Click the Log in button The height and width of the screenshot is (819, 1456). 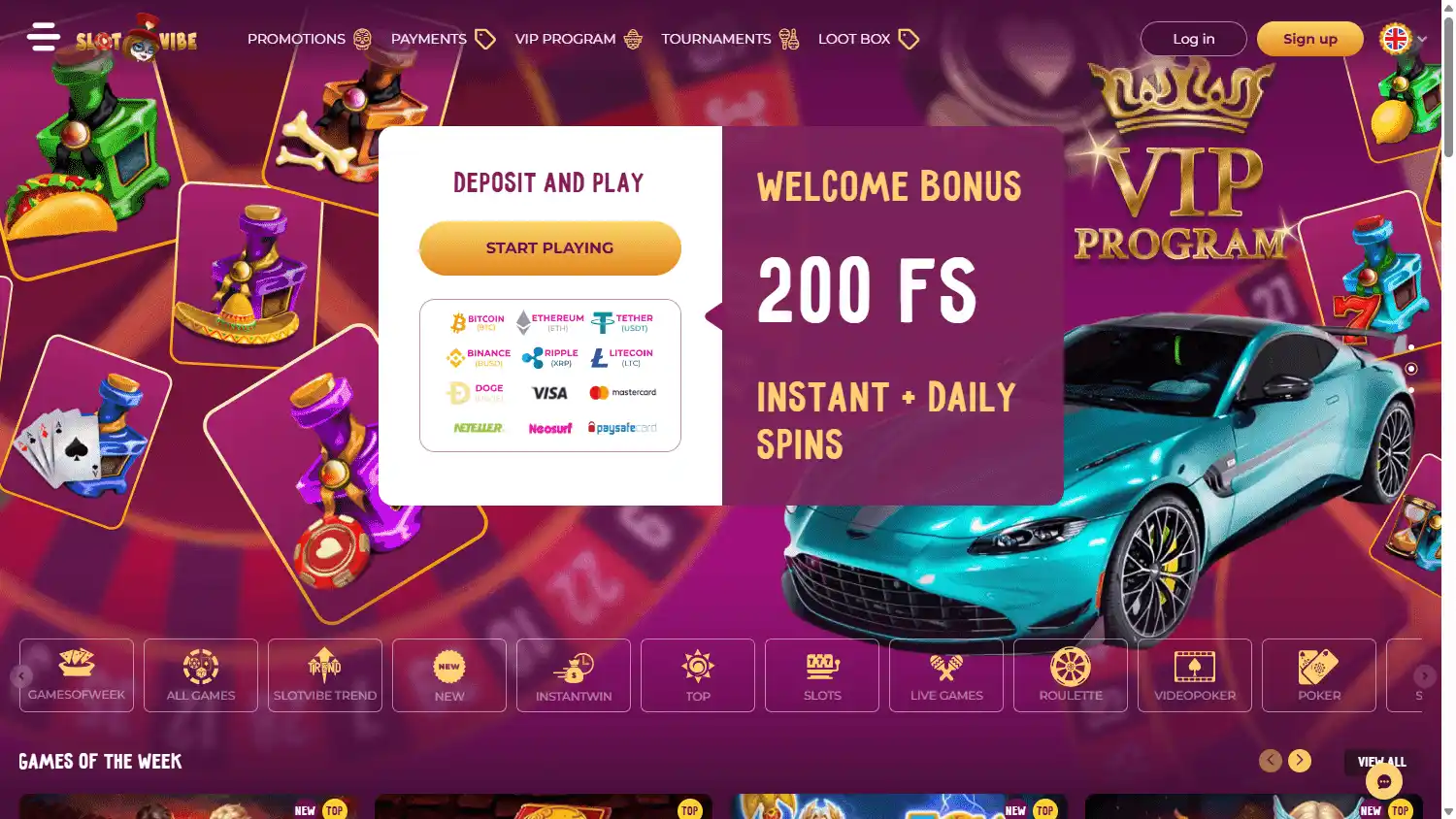pyautogui.click(x=1194, y=39)
